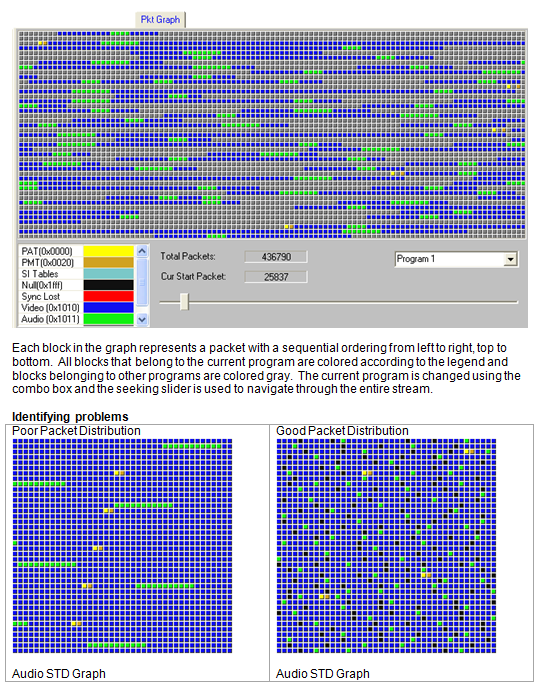Click the packet seeking slider handle
The image size is (542, 690).
185,302
